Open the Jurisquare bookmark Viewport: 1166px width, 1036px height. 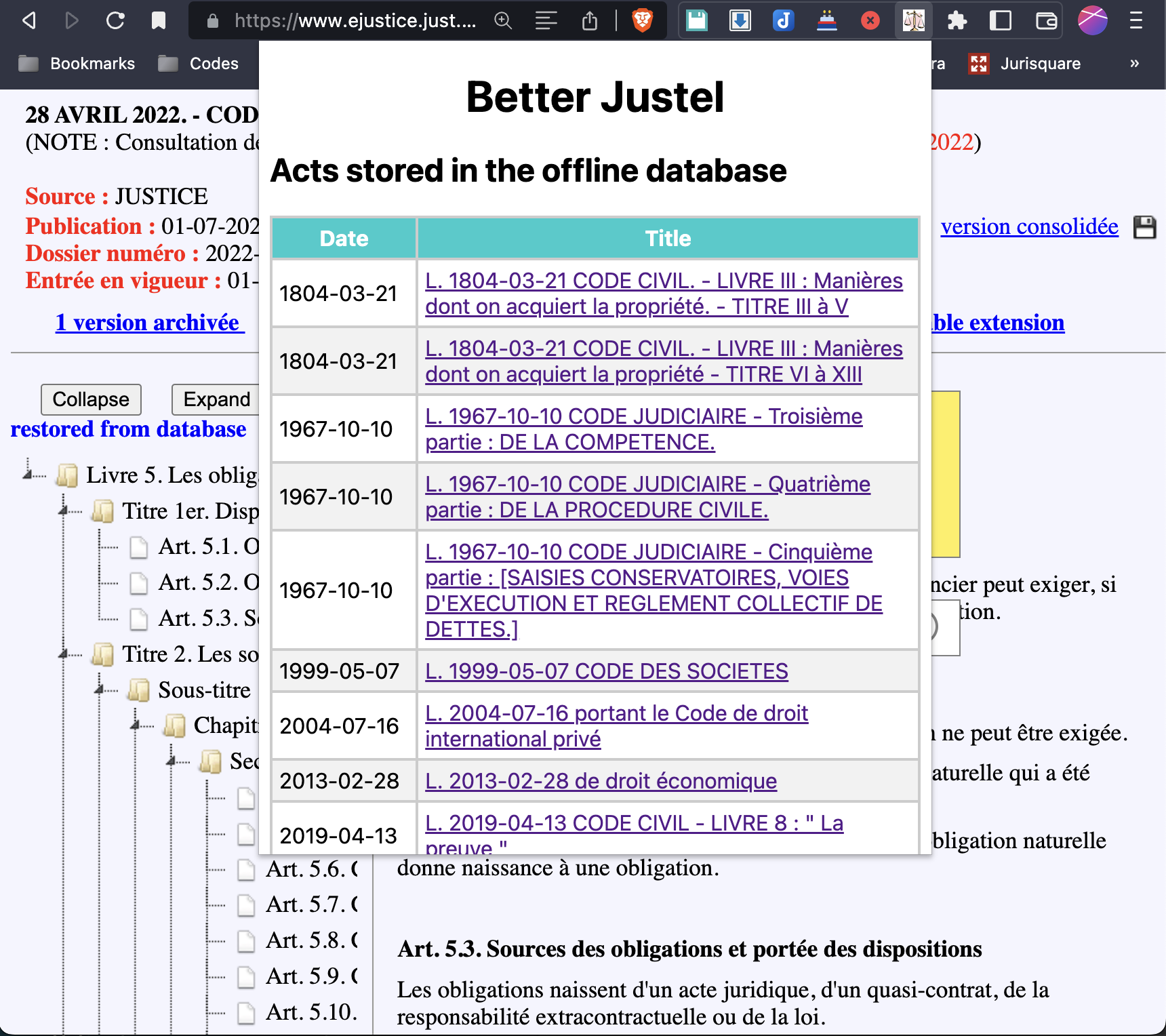[1025, 64]
